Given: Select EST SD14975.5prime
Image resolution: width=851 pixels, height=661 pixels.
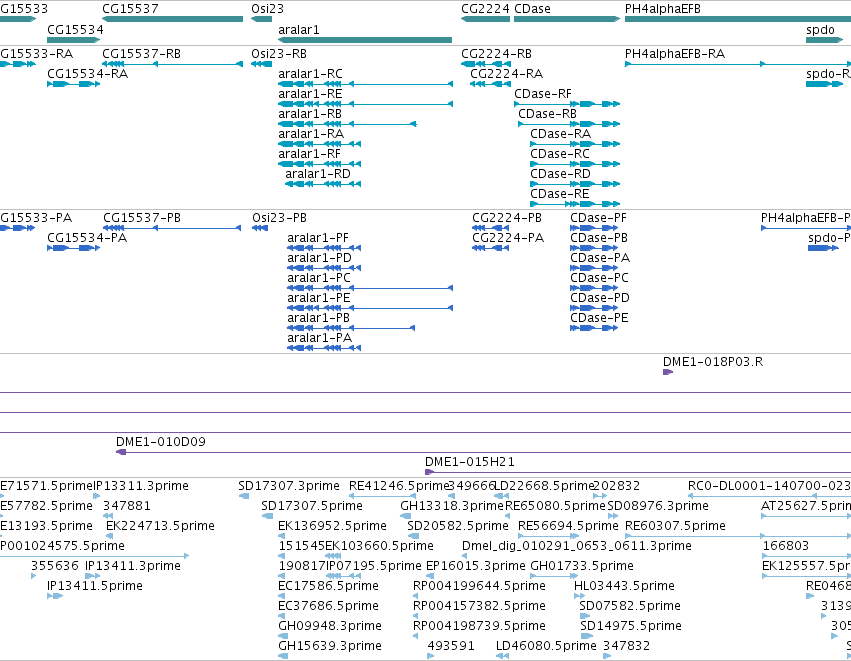Looking at the screenshot, I should coord(585,636).
